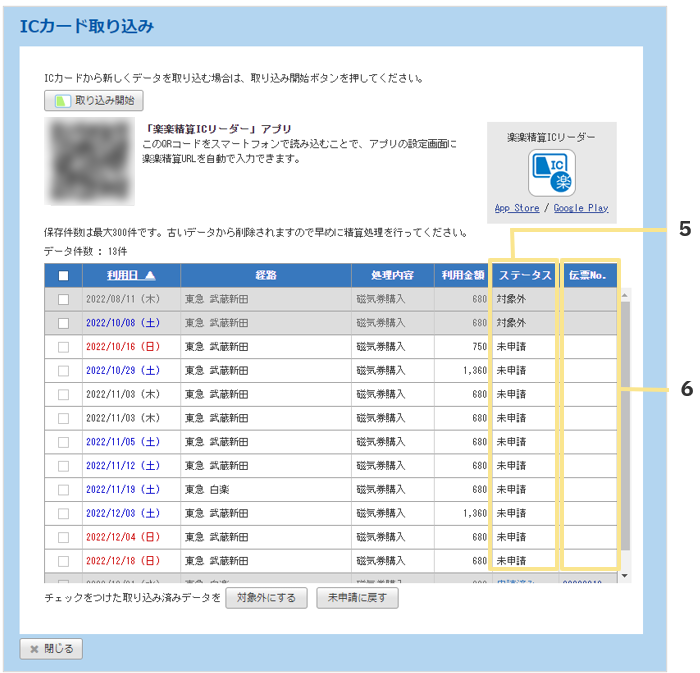Click the 対象外にする button
Image resolution: width=700 pixels, height=673 pixels.
click(266, 598)
